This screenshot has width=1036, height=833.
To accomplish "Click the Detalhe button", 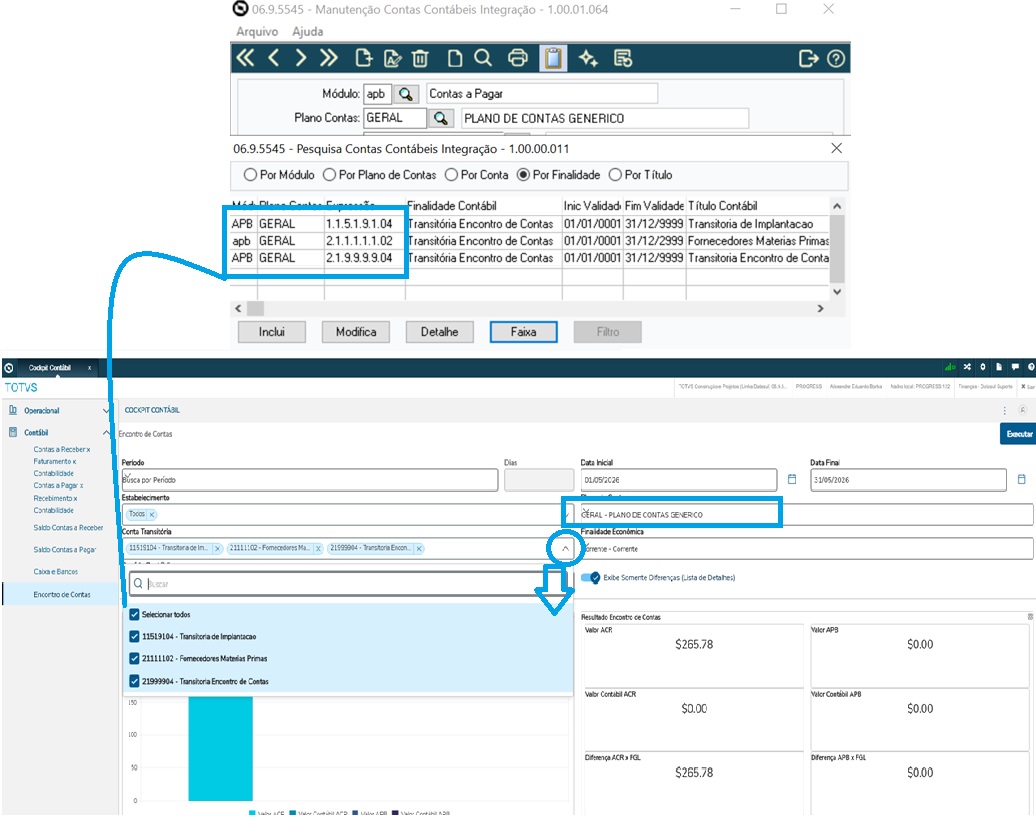I will 439,332.
